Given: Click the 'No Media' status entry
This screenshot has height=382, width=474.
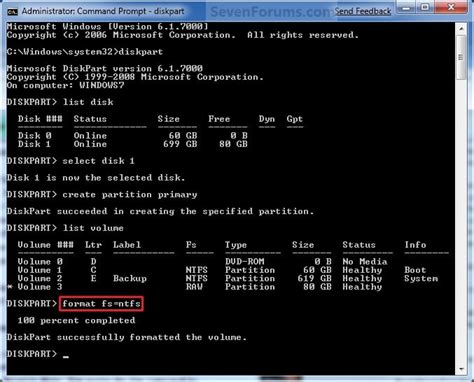Looking at the screenshot, I should pos(365,262).
